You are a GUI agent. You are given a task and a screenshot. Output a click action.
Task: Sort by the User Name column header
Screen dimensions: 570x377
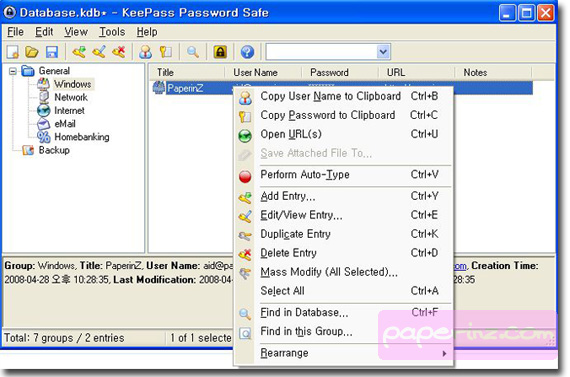tap(264, 73)
